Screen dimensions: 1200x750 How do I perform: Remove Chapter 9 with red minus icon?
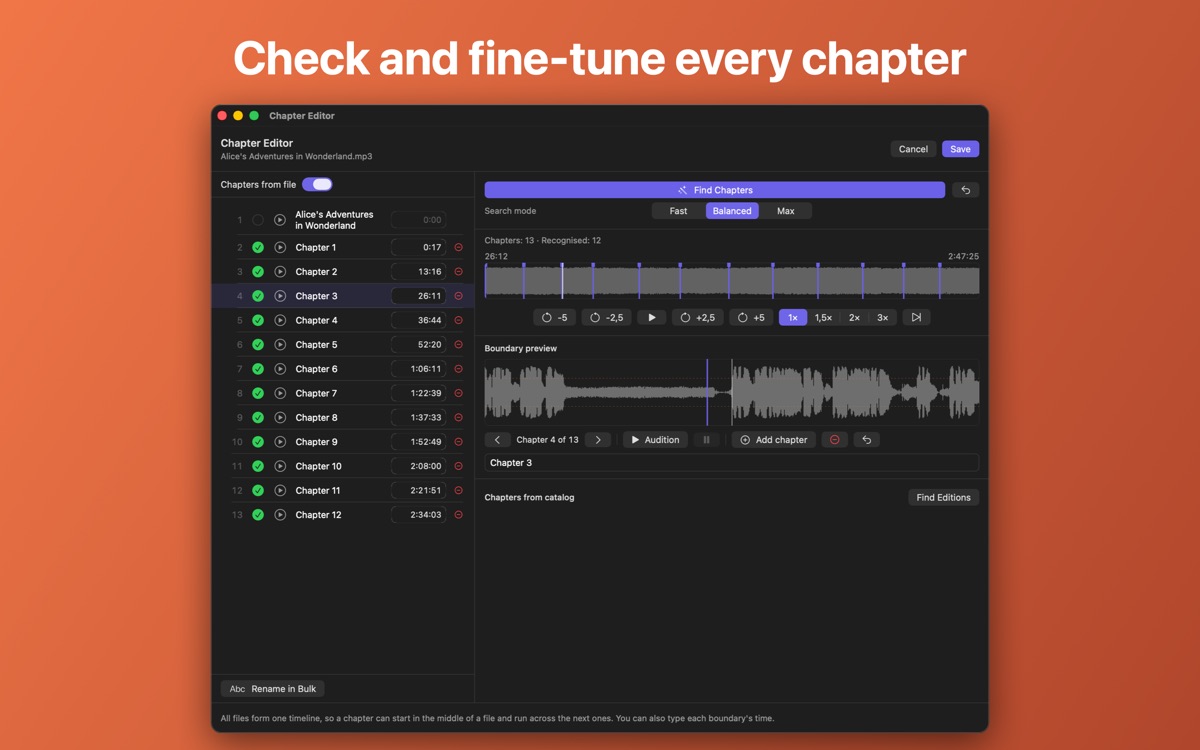(x=459, y=442)
